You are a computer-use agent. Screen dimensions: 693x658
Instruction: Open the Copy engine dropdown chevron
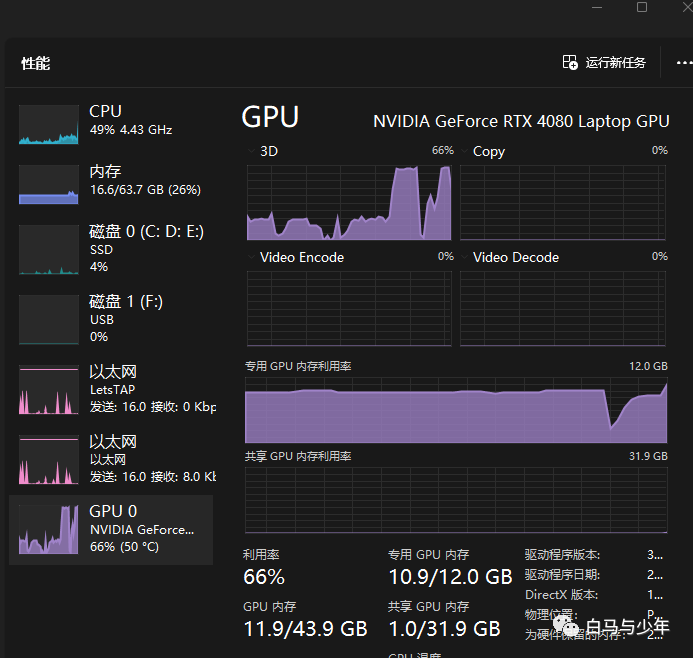coord(464,152)
